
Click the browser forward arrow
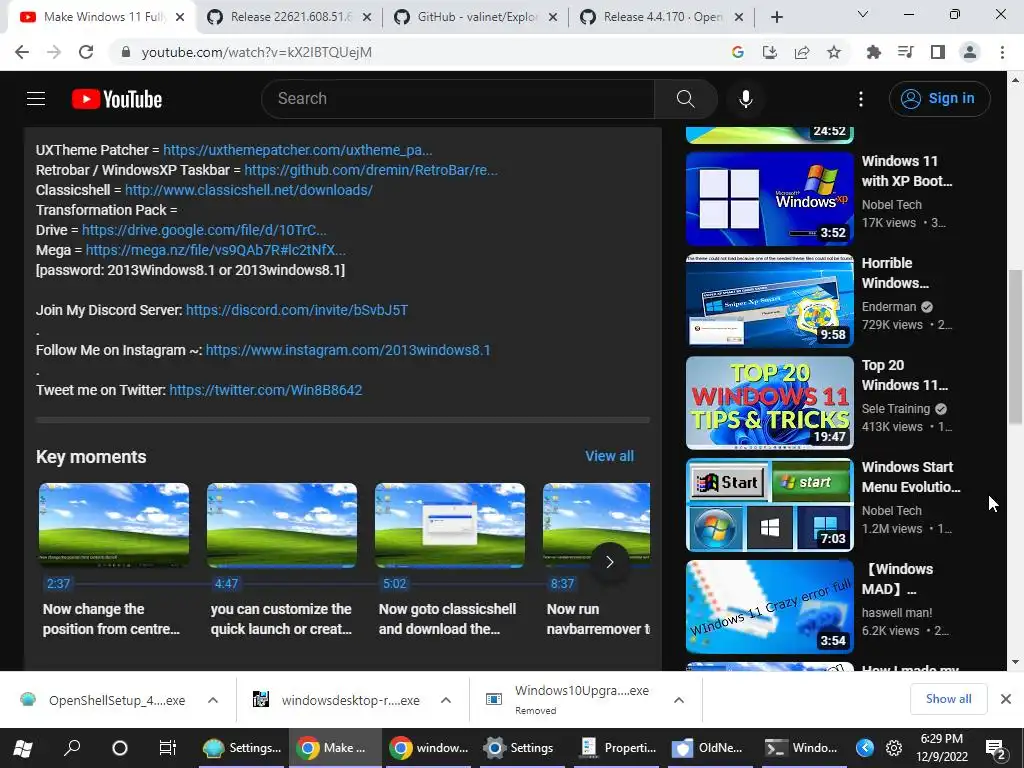pyautogui.click(x=54, y=52)
